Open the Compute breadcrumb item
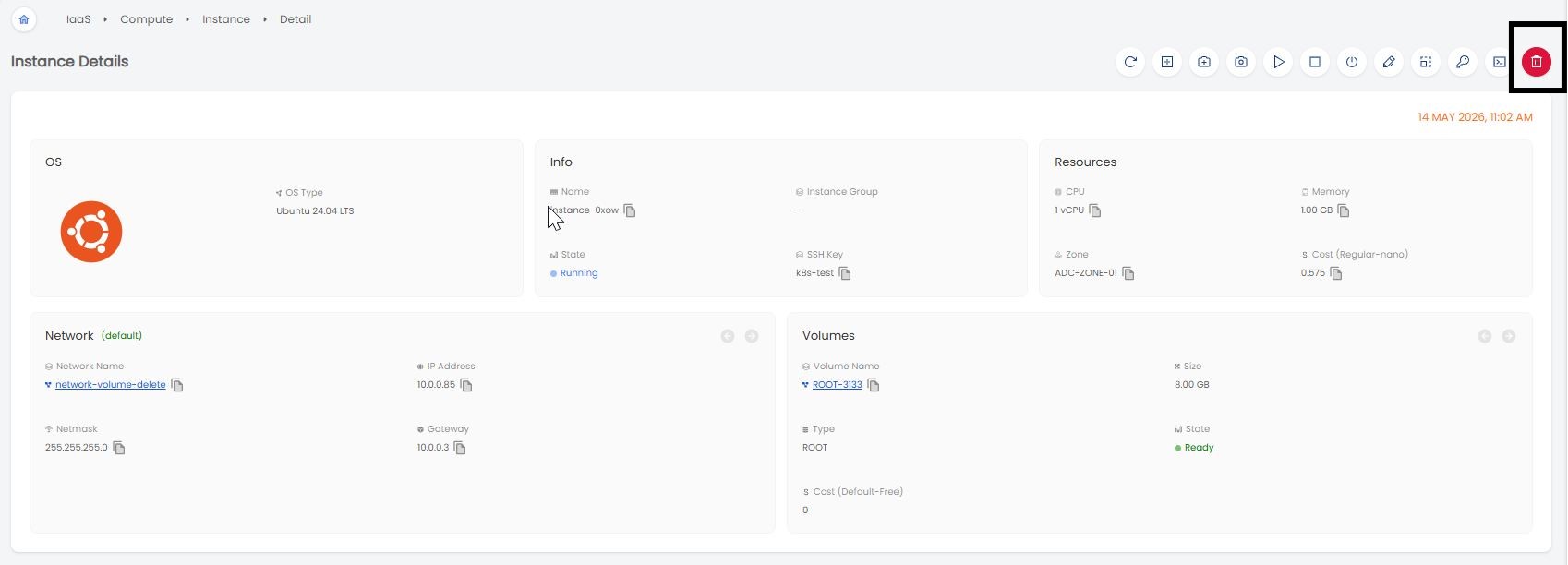Screen dimensions: 1568x565 147,19
